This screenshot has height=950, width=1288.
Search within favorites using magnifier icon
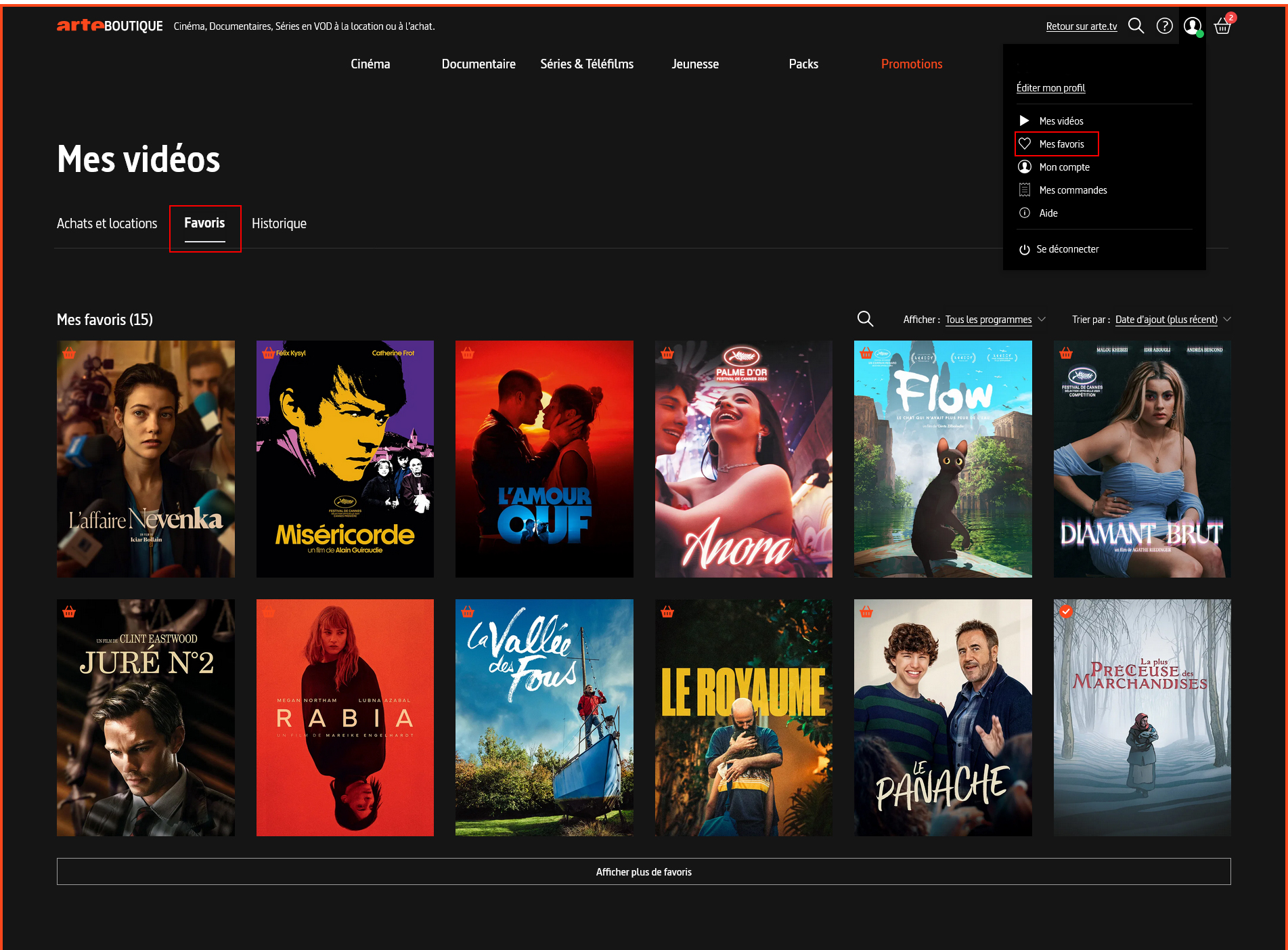coord(865,319)
